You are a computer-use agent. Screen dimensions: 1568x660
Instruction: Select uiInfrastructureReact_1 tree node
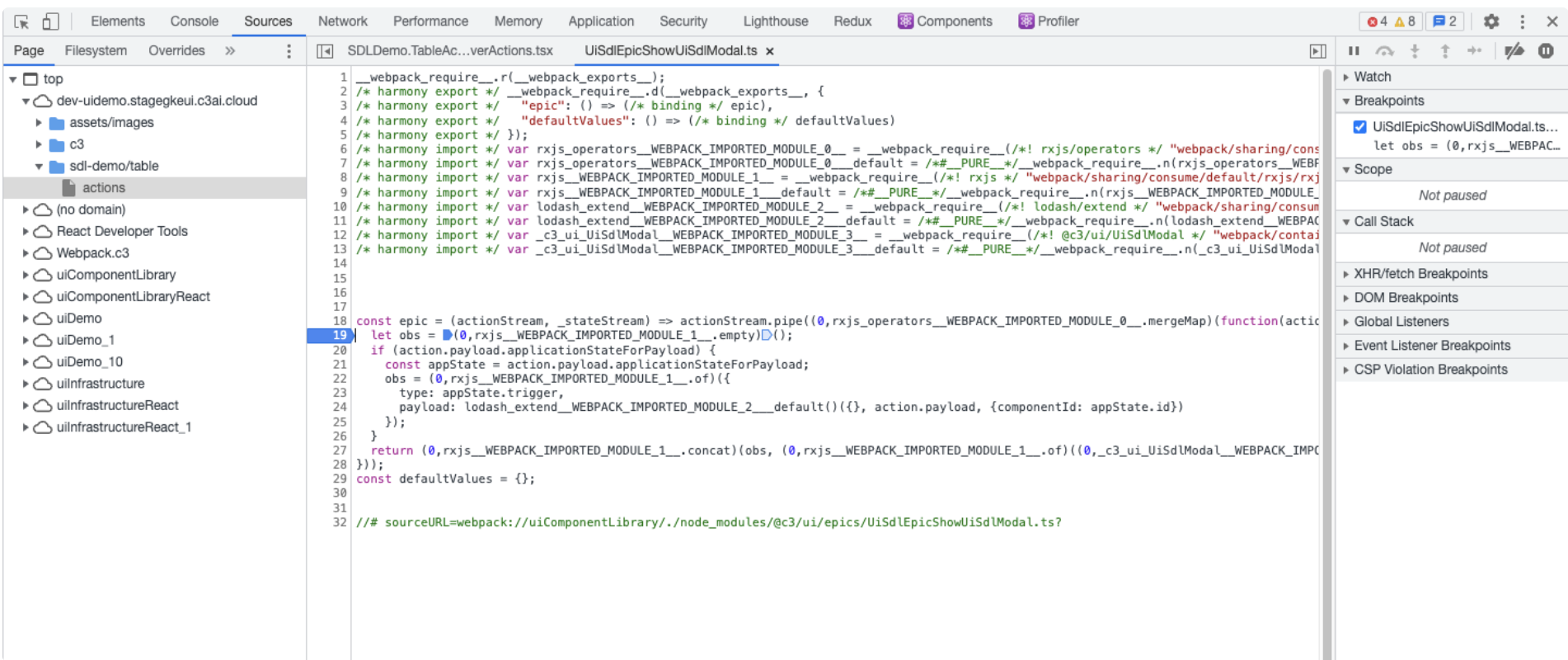[124, 427]
